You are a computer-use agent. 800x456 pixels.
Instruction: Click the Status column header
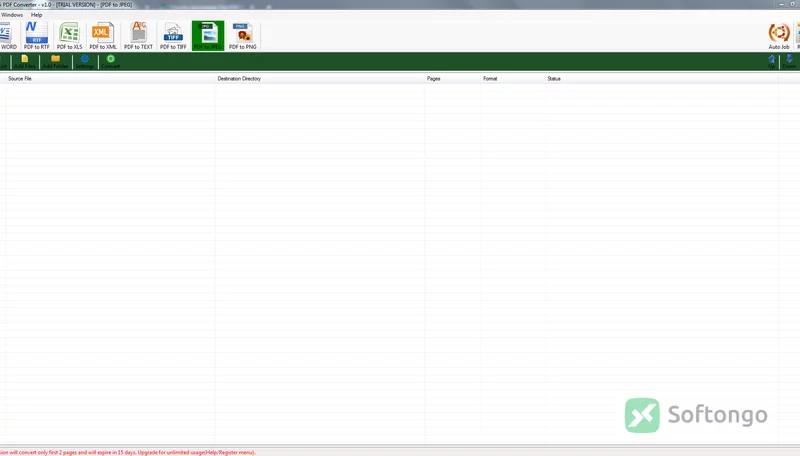(x=661, y=79)
